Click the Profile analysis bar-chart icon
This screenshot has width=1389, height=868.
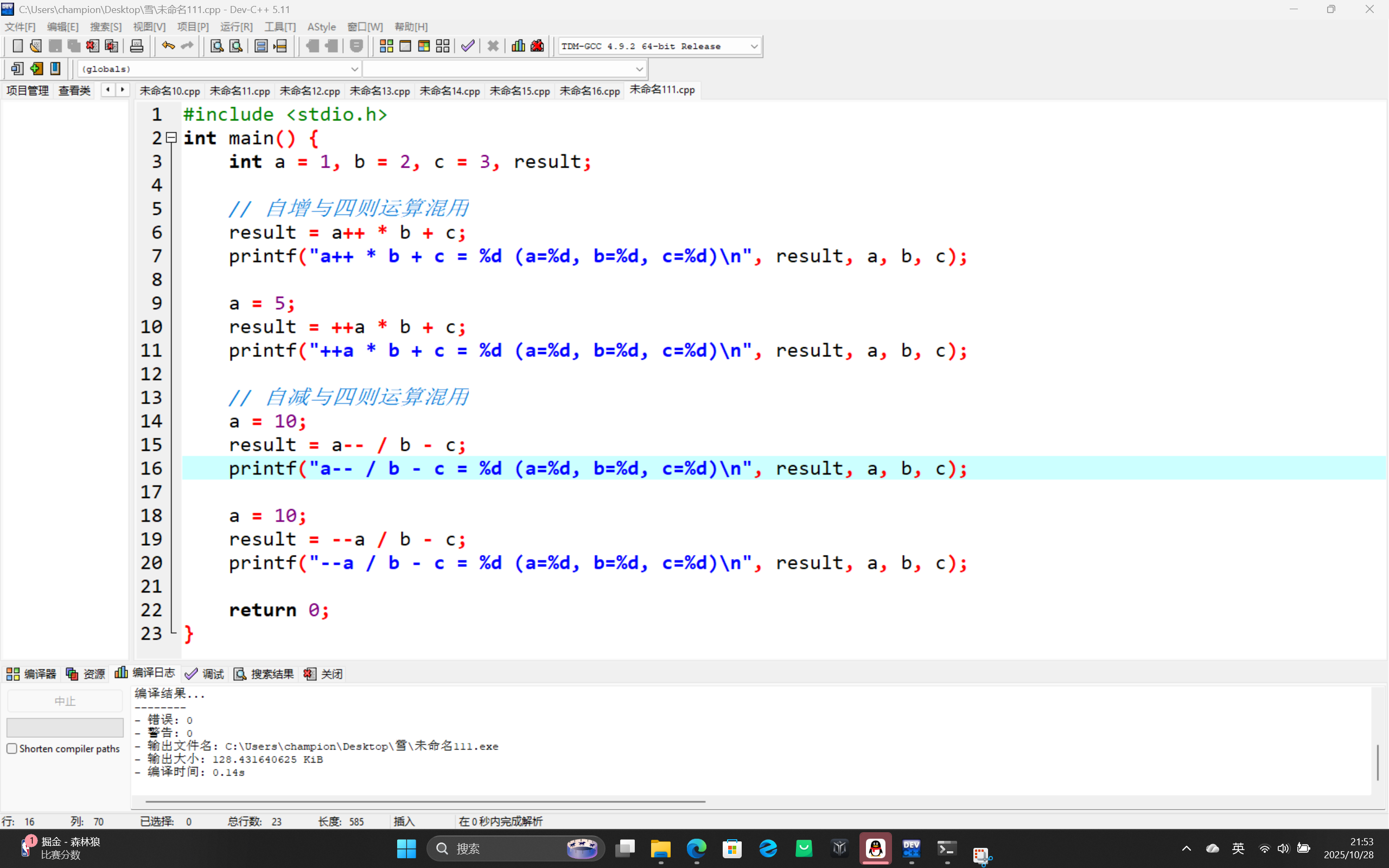point(518,46)
